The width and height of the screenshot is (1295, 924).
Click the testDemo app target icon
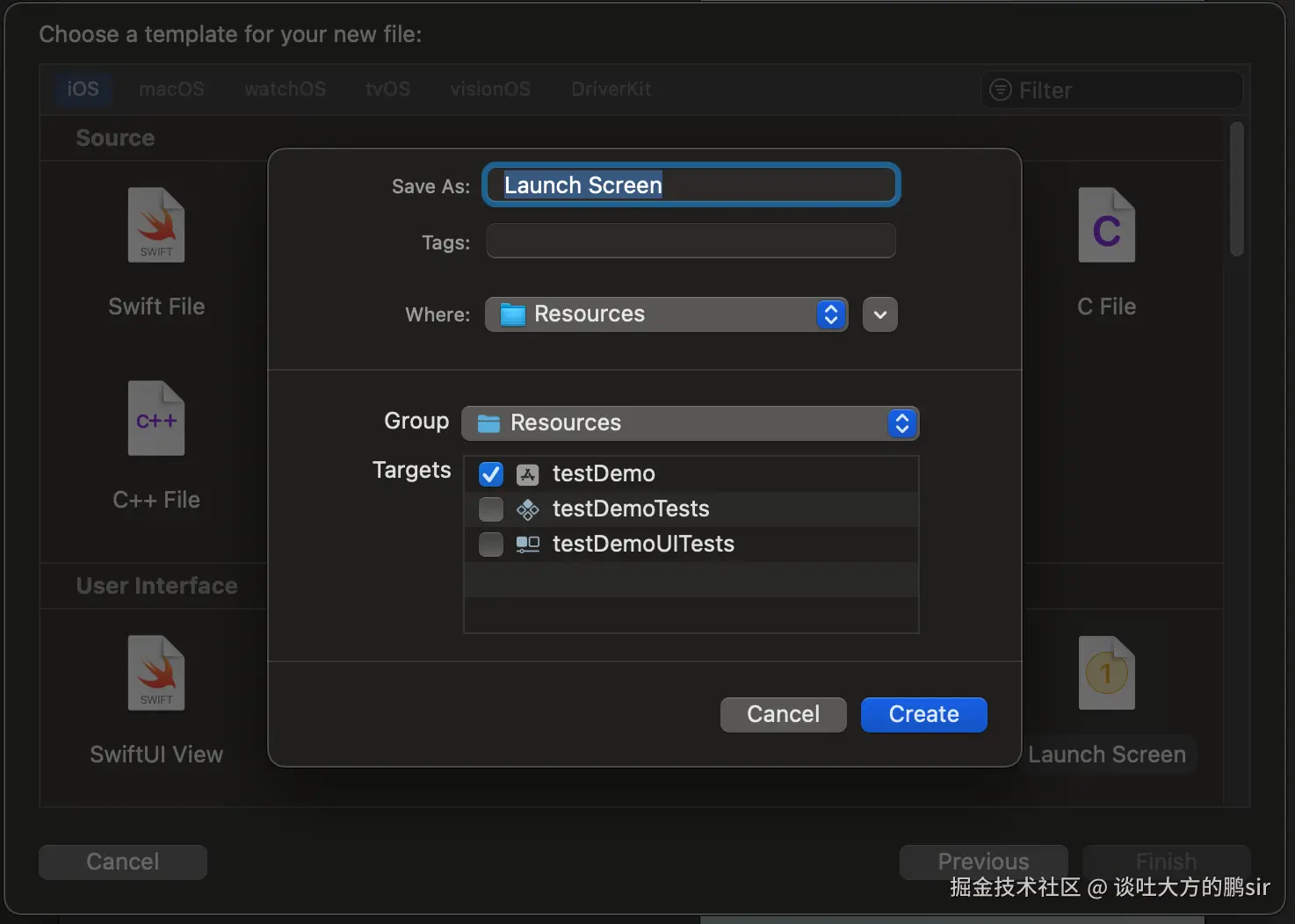527,474
